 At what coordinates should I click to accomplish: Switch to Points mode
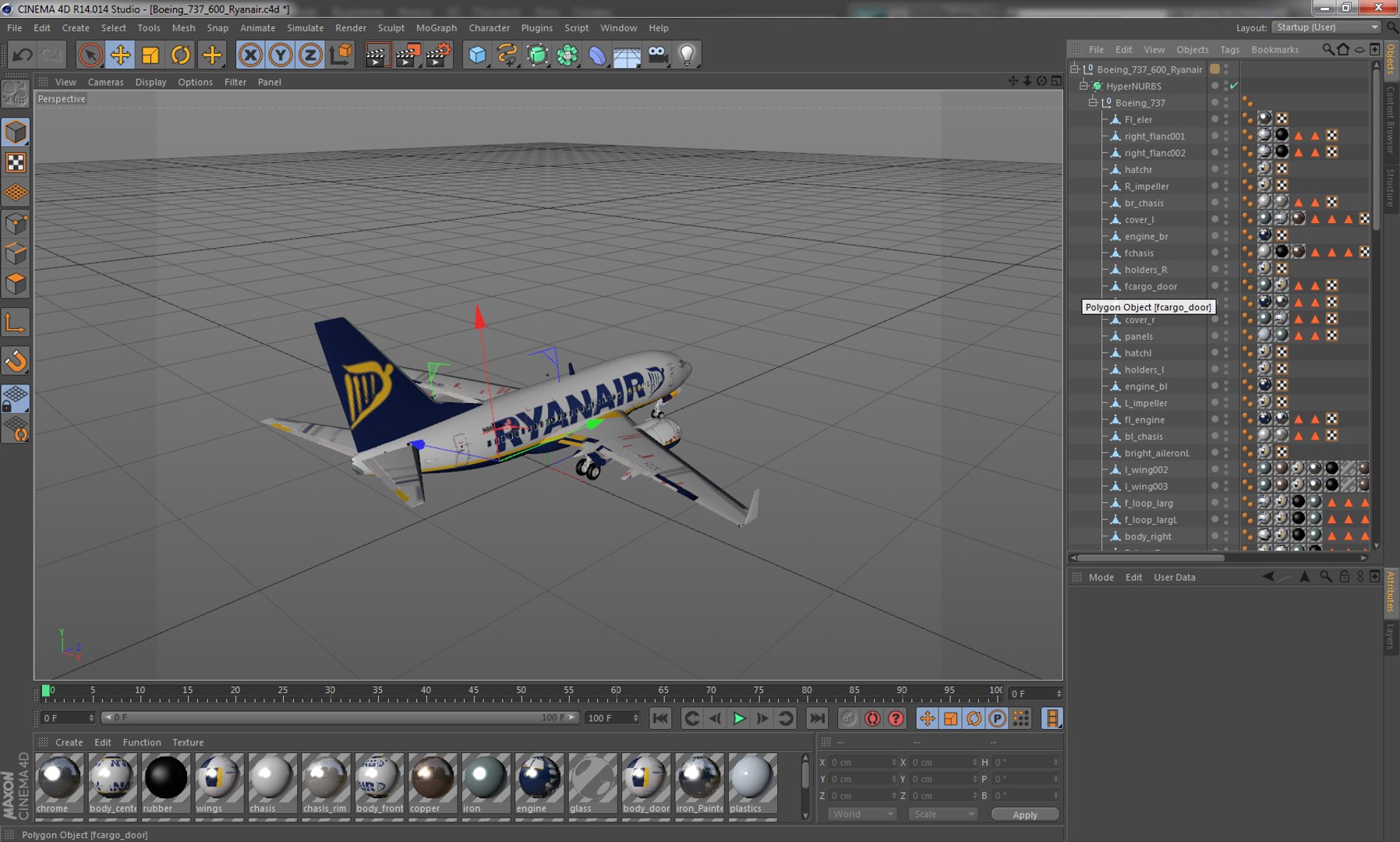click(x=16, y=225)
